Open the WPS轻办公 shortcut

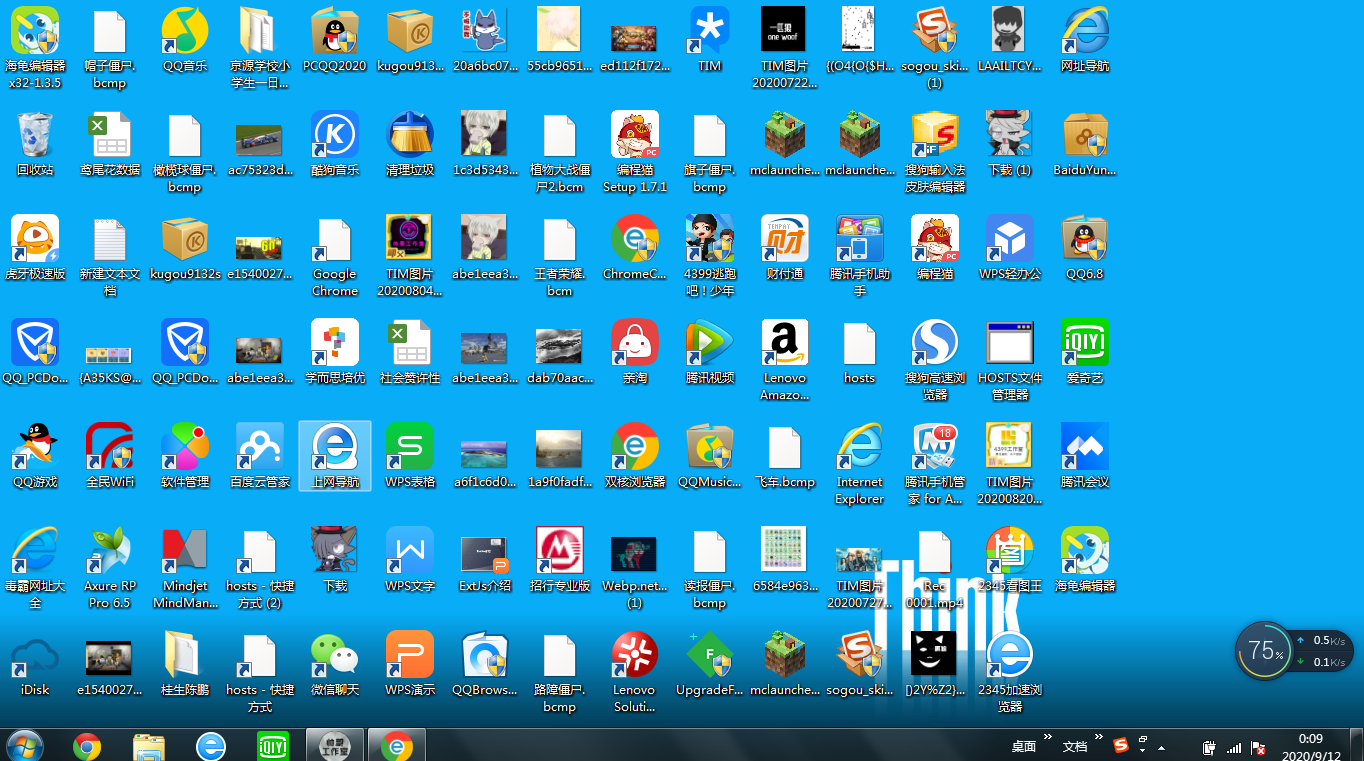point(1010,247)
